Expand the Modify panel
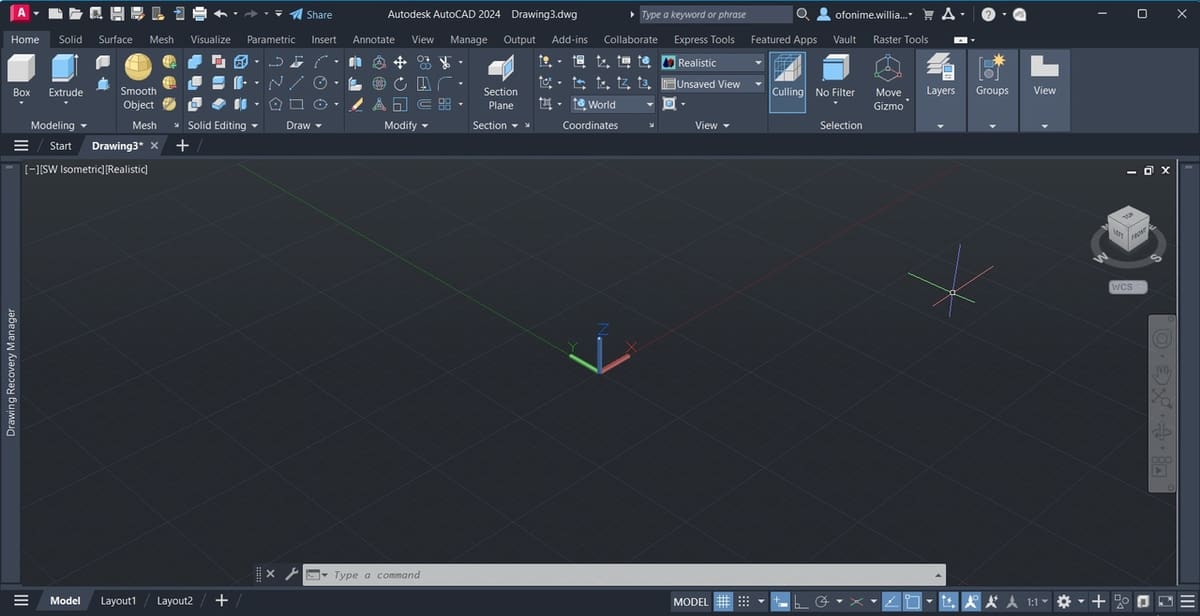1200x616 pixels. 406,125
